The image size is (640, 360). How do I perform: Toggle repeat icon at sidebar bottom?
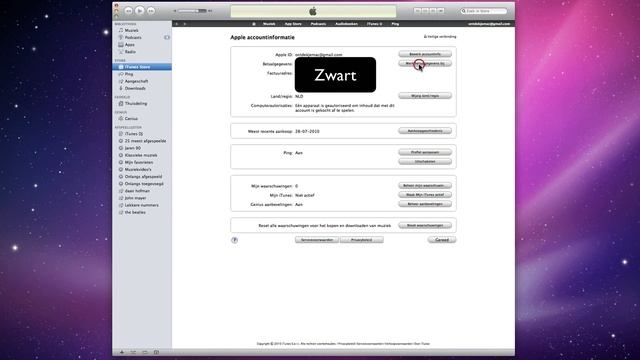(x=145, y=352)
